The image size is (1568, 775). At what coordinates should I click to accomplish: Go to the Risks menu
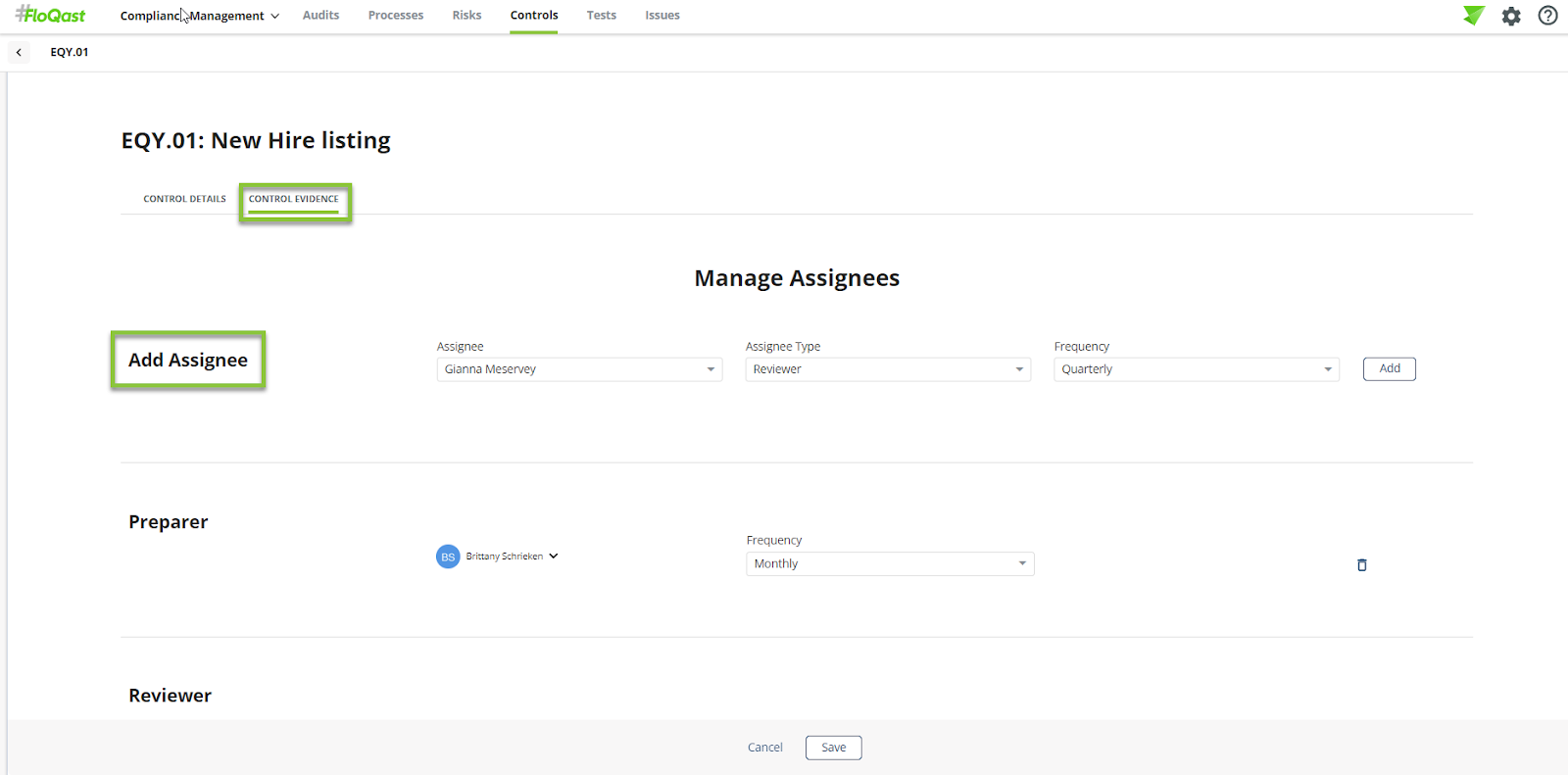pyautogui.click(x=466, y=16)
